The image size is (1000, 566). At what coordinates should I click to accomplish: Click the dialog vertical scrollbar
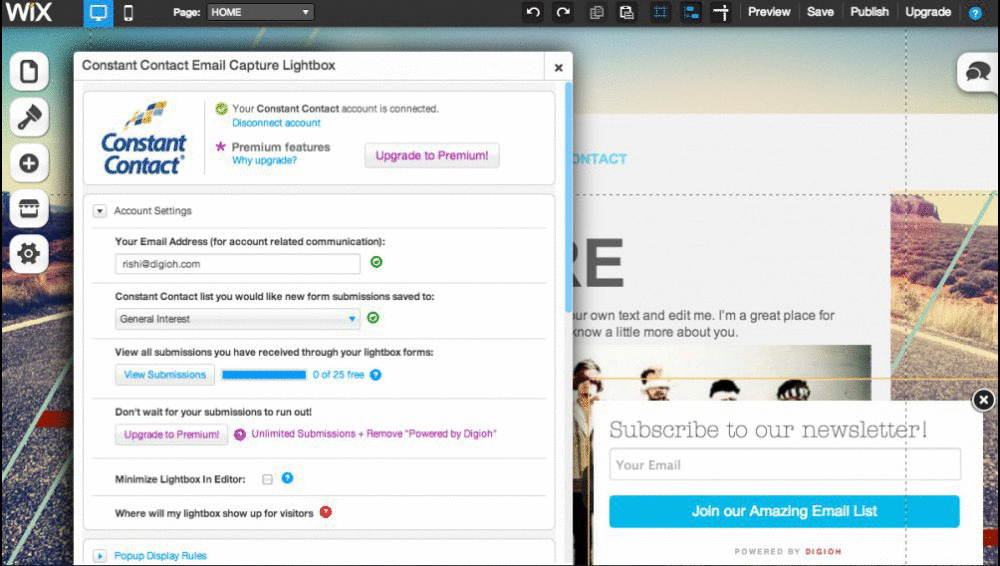pos(568,195)
